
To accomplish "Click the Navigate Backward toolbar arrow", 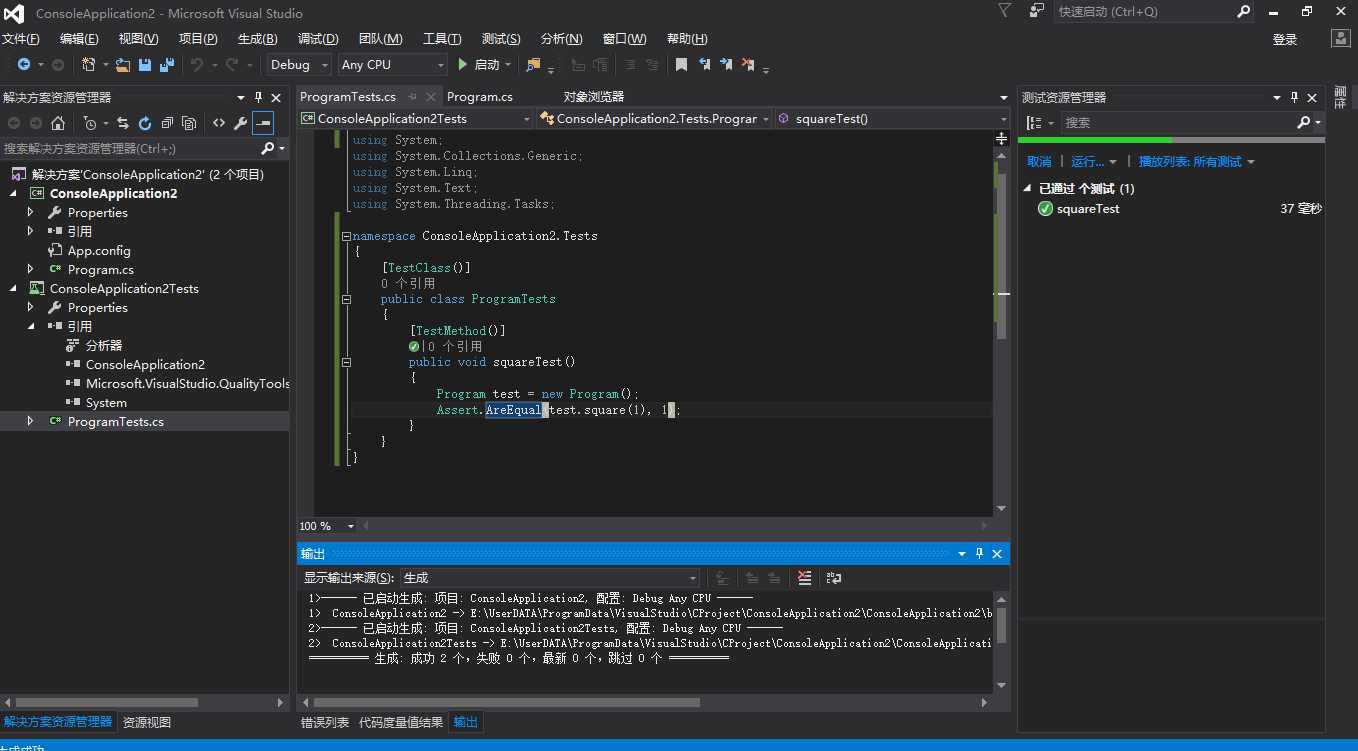I will tap(23, 65).
